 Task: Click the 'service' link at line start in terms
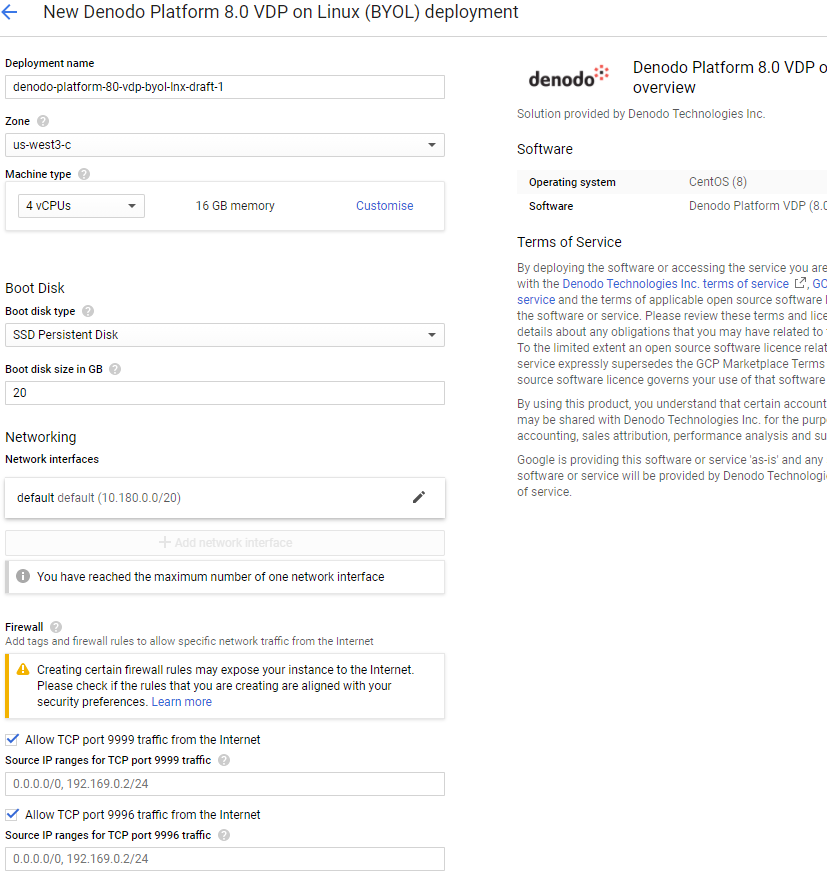tap(536, 300)
